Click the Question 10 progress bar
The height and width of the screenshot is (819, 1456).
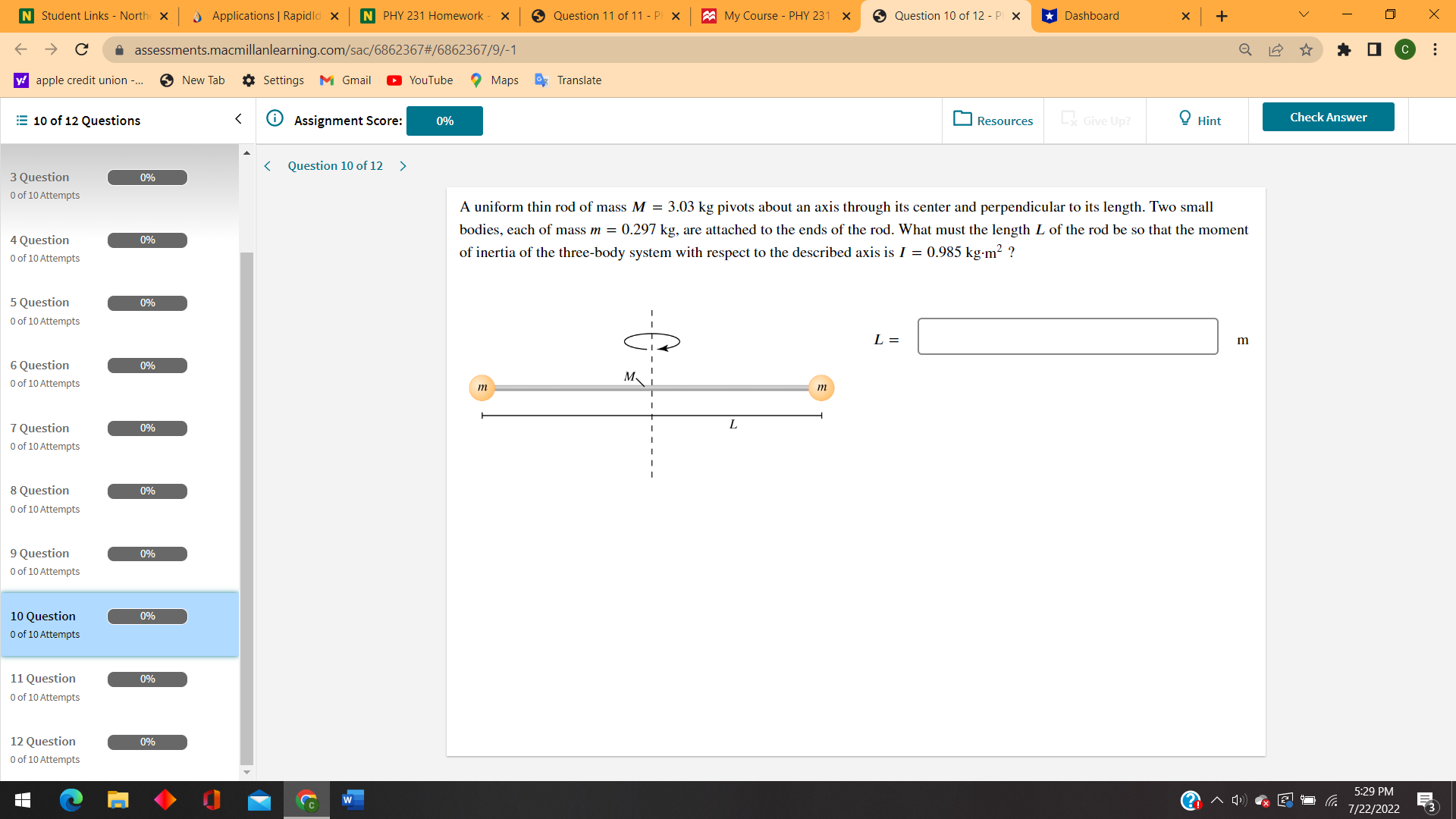click(x=147, y=617)
